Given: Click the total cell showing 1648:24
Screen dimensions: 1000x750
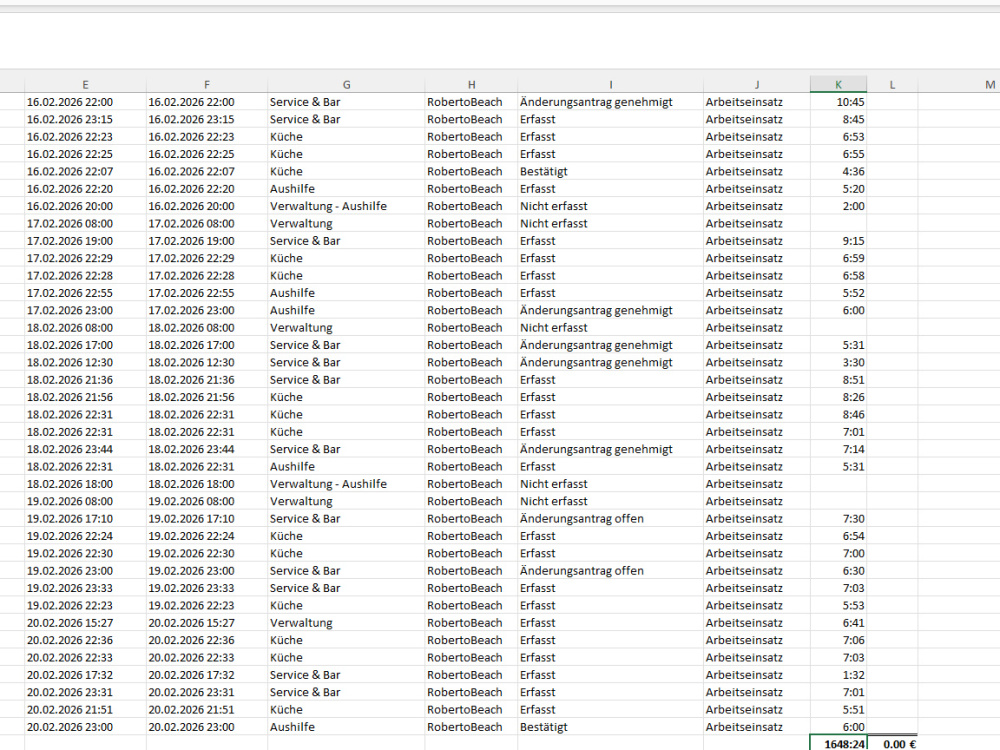Looking at the screenshot, I should [x=838, y=744].
